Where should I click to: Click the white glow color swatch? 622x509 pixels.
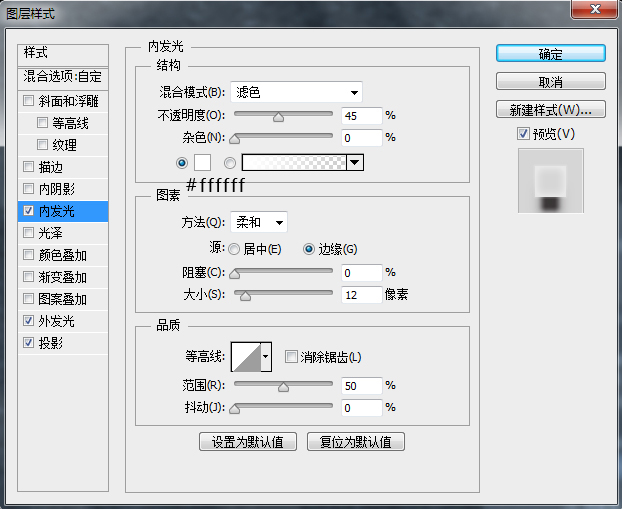[202, 163]
